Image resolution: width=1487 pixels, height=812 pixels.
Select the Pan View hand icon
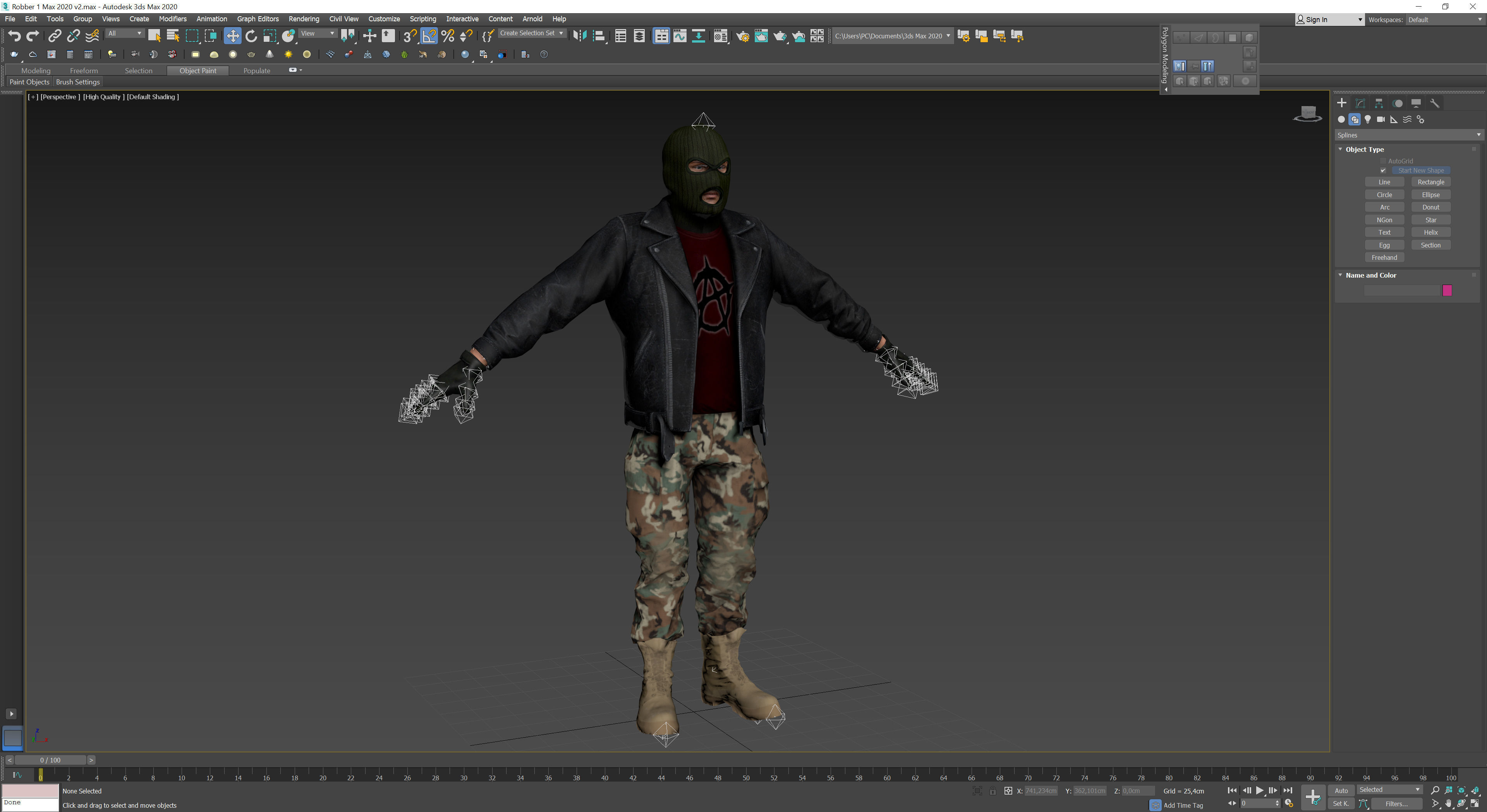tap(1448, 803)
